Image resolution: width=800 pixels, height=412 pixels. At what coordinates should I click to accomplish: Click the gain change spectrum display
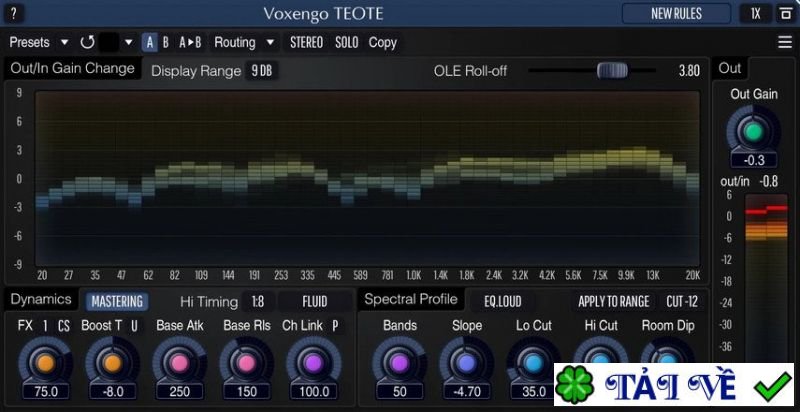(x=367, y=178)
